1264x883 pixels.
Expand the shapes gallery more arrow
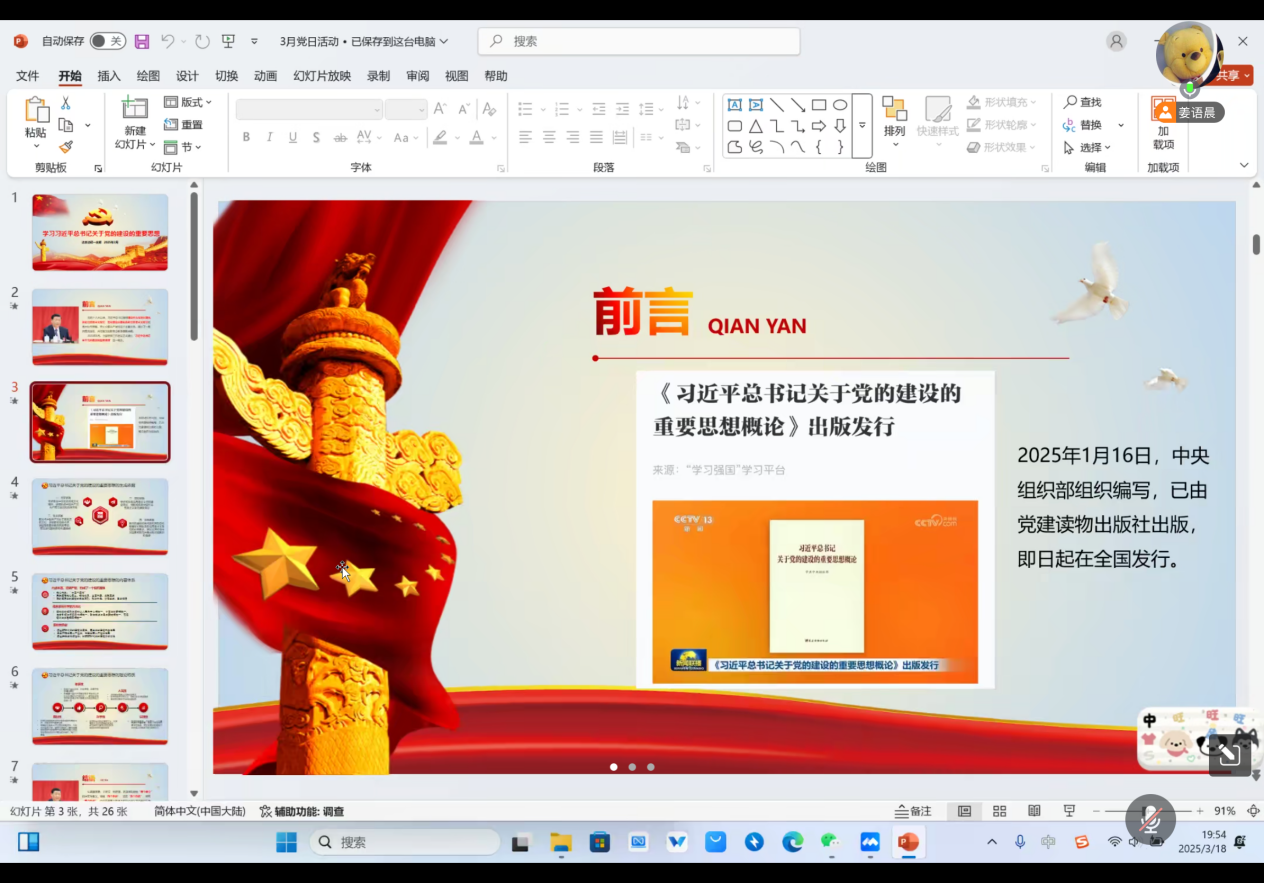click(x=862, y=126)
